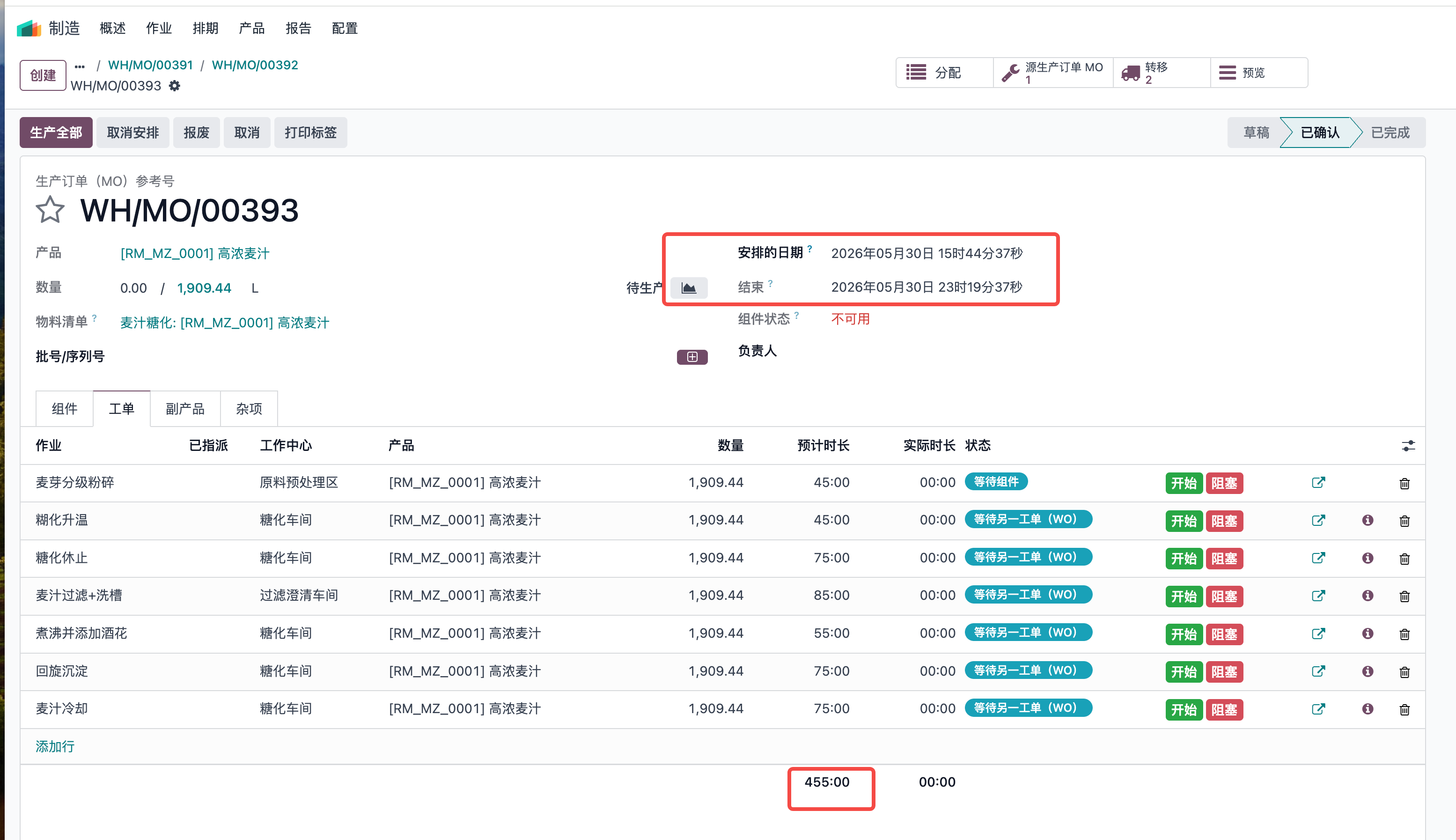This screenshot has height=840, width=1456.
Task: Show info icon for 麦汁冷却 row
Action: (x=1368, y=709)
